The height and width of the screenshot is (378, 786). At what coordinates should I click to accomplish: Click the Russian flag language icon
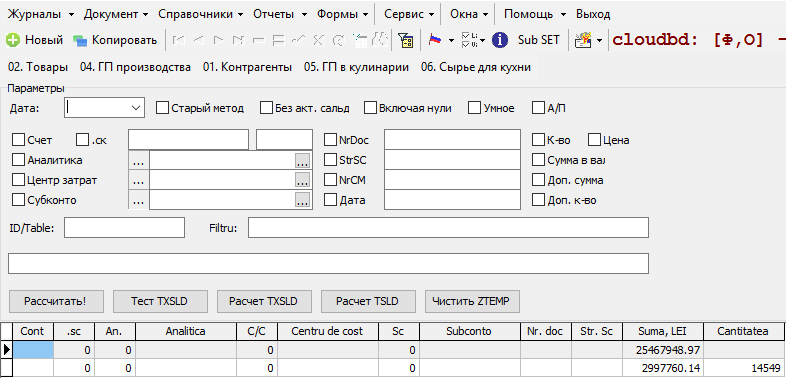(435, 40)
